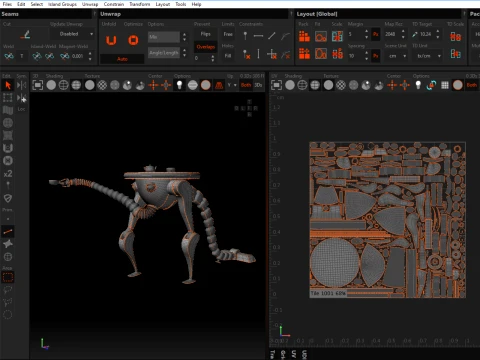
Task: Open the Tools menu
Action: [181, 4]
